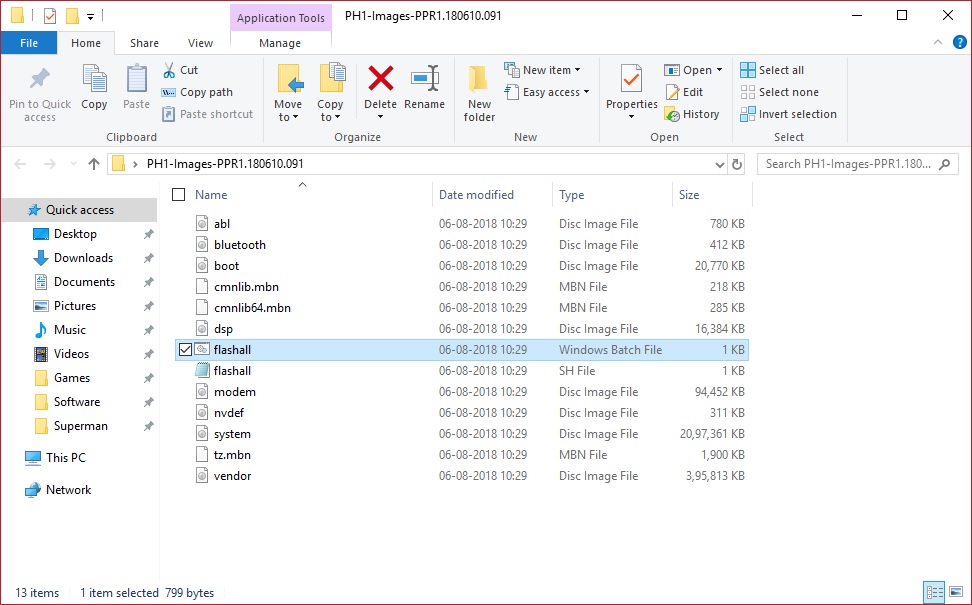Select the tz.mbn file

(x=461, y=455)
